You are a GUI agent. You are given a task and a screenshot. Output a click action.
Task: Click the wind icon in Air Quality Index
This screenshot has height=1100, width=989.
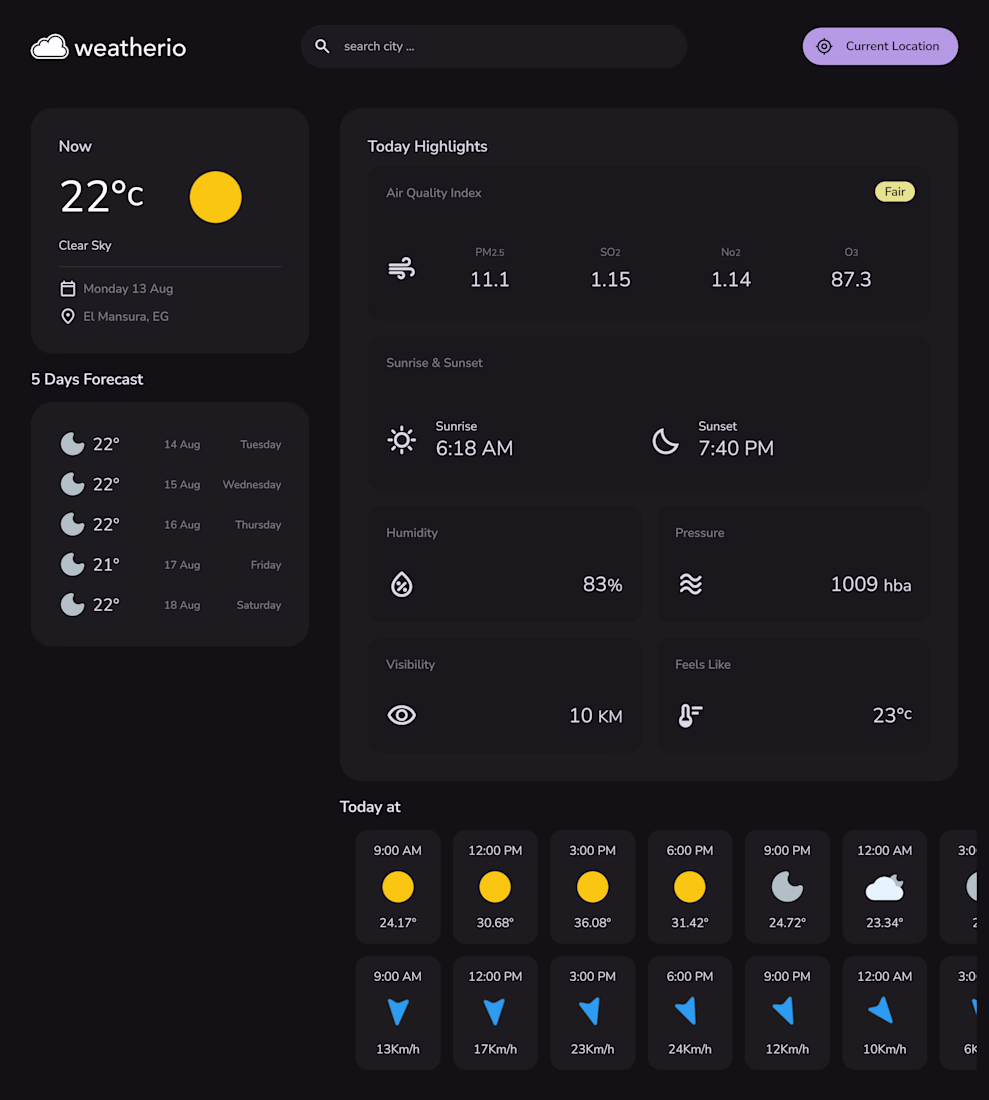pyautogui.click(x=402, y=269)
